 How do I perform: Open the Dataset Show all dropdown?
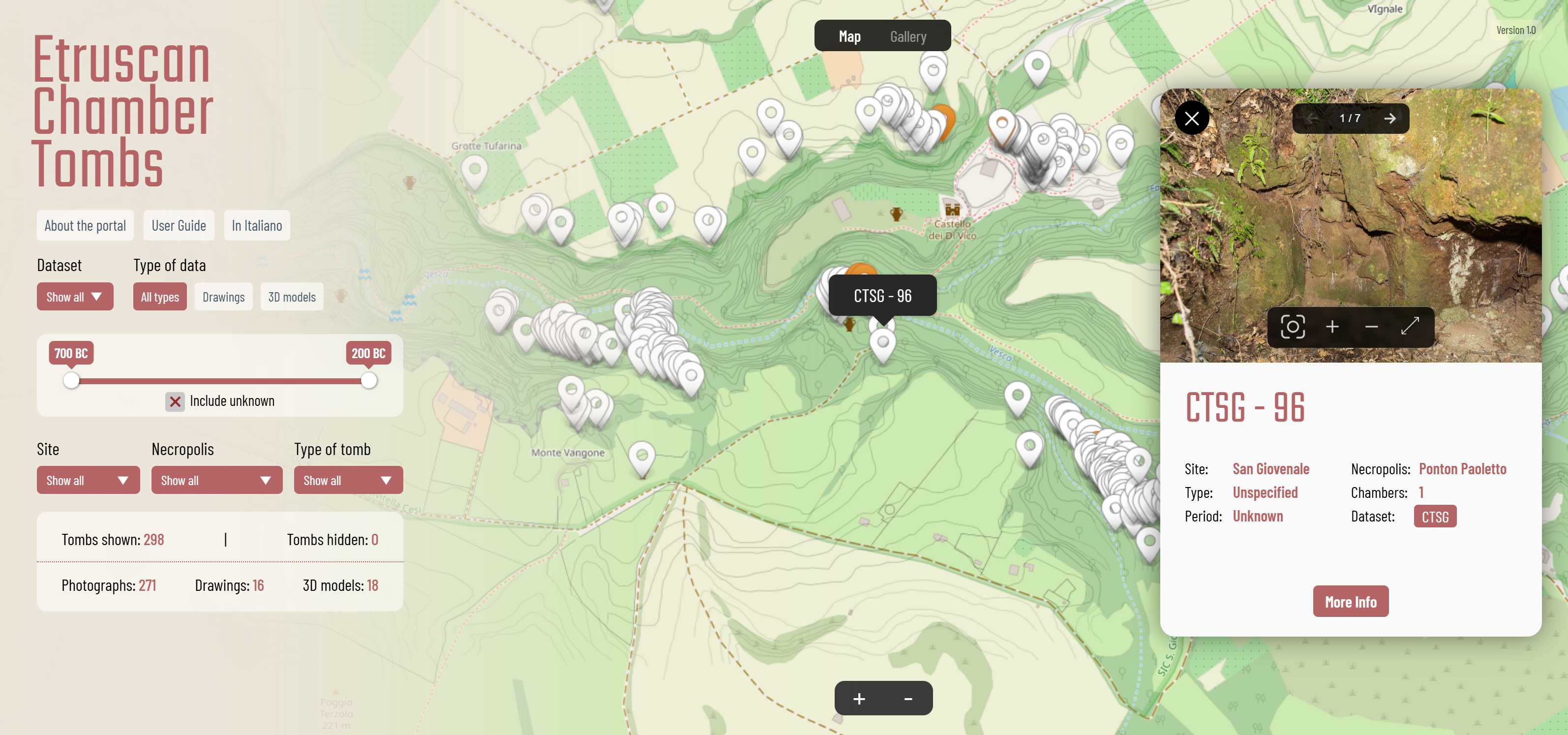pyautogui.click(x=75, y=297)
